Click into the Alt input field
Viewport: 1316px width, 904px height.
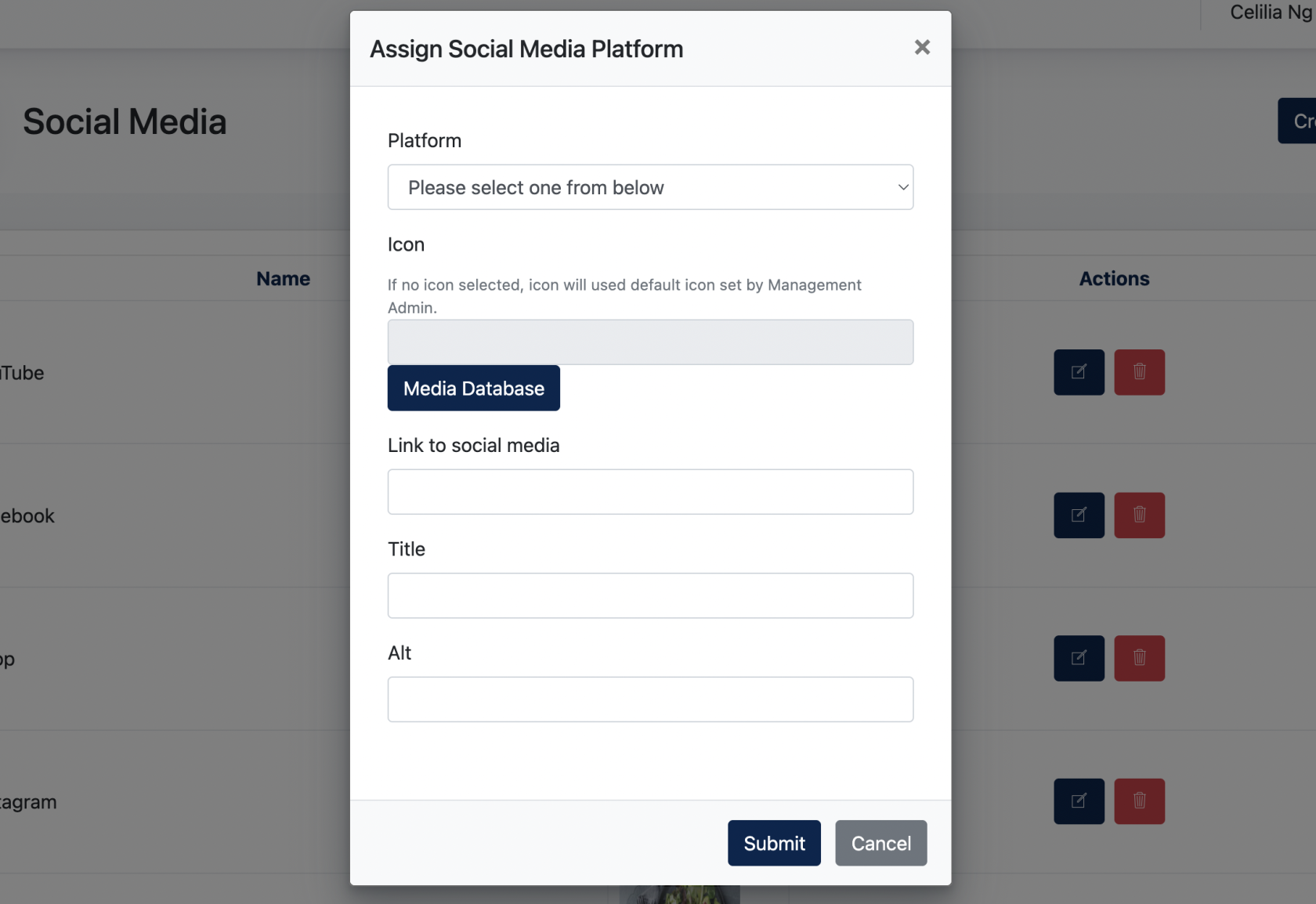pos(650,700)
